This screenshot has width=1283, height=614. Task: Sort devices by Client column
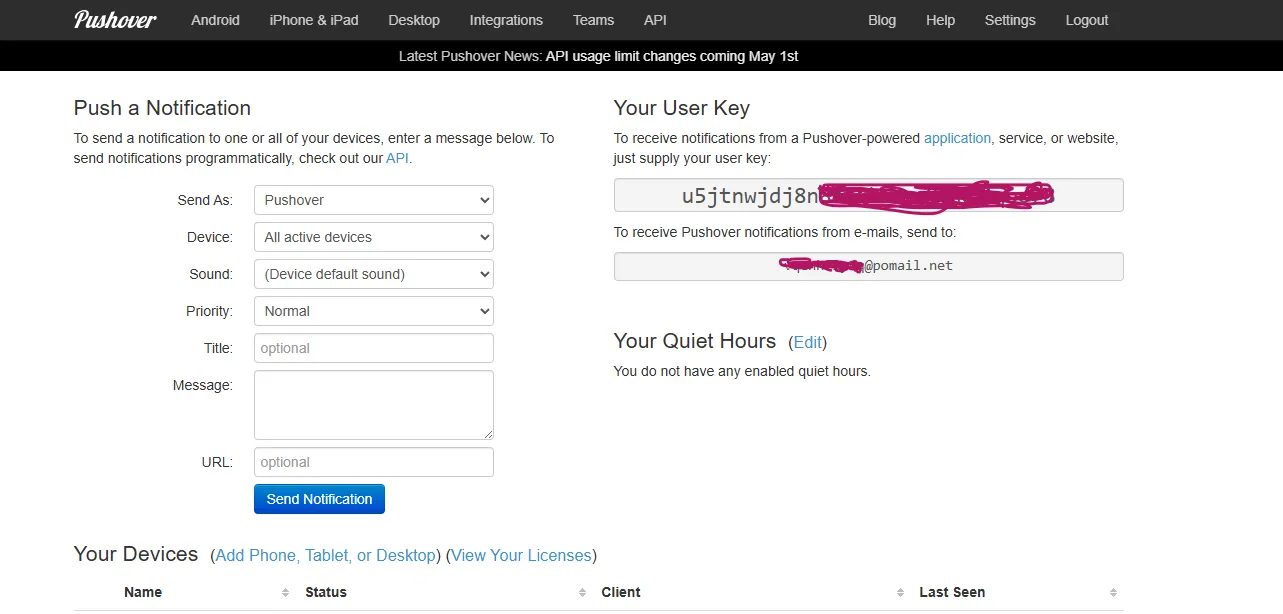click(621, 592)
